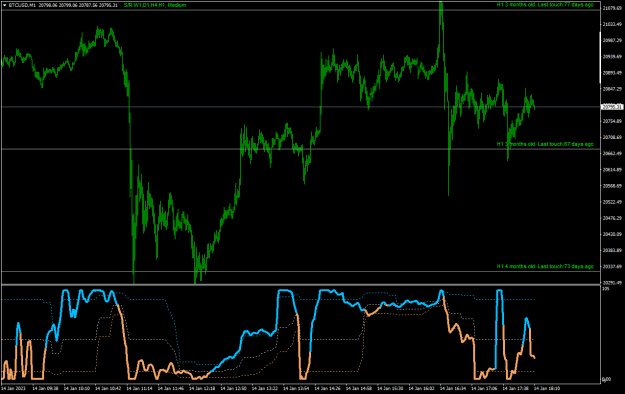Click the '14 Jan 18:10' time label

[547, 388]
